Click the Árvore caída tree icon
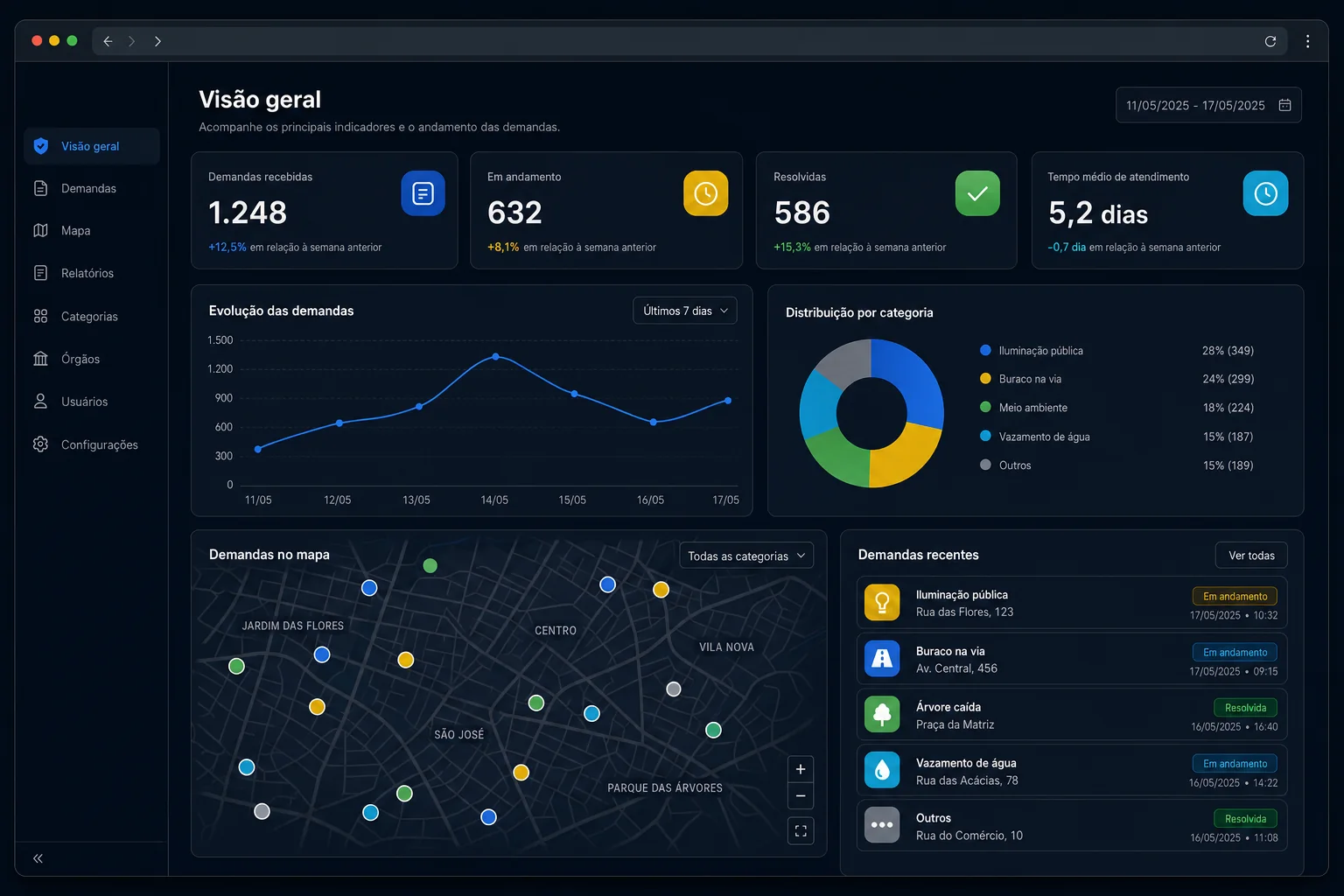 [882, 715]
